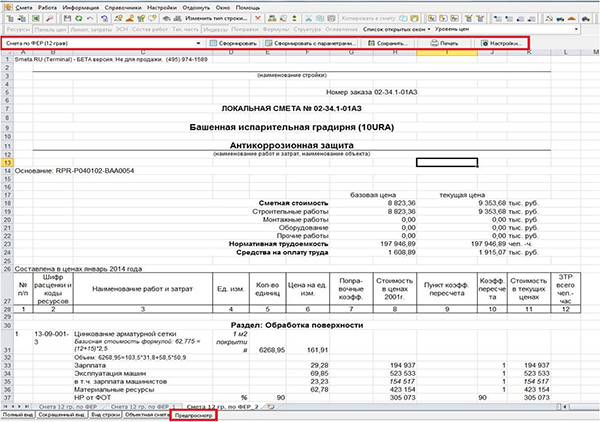The width and height of the screenshot is (600, 422).
Task: Click the Сохранить button
Action: point(388,43)
